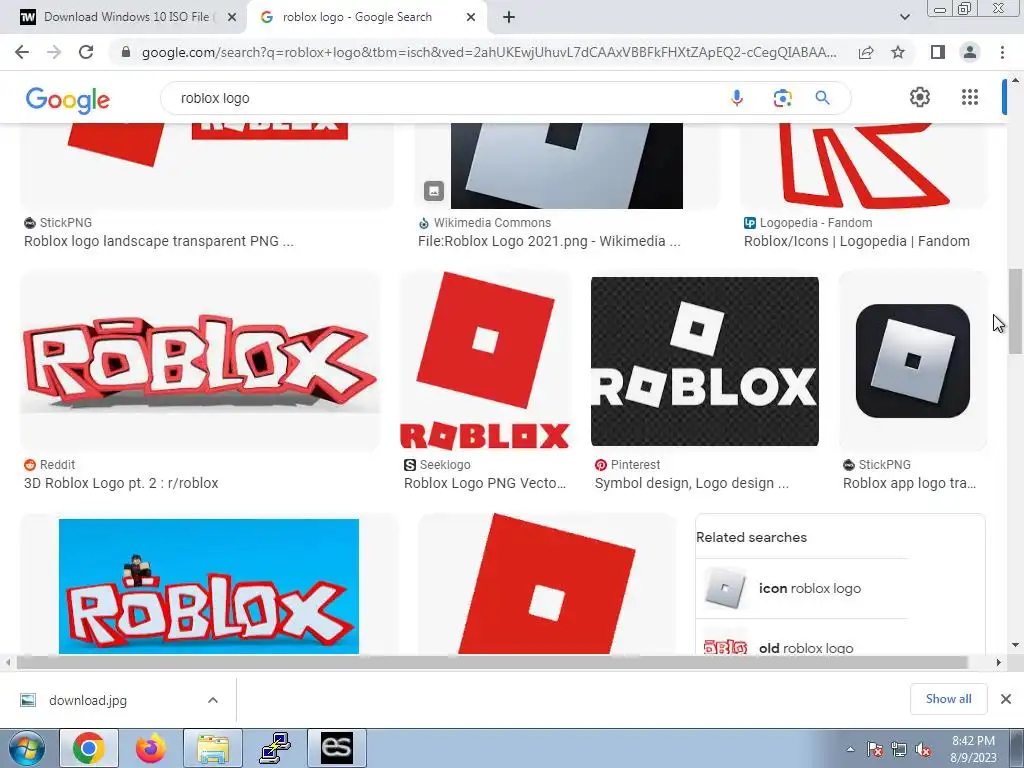Open the Chrome three-dot menu
1024x768 pixels.
1002,52
